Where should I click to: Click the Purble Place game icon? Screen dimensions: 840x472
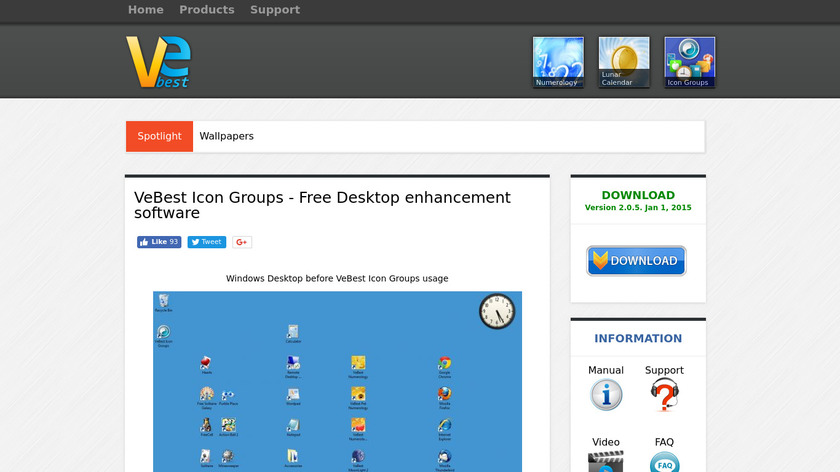point(228,397)
